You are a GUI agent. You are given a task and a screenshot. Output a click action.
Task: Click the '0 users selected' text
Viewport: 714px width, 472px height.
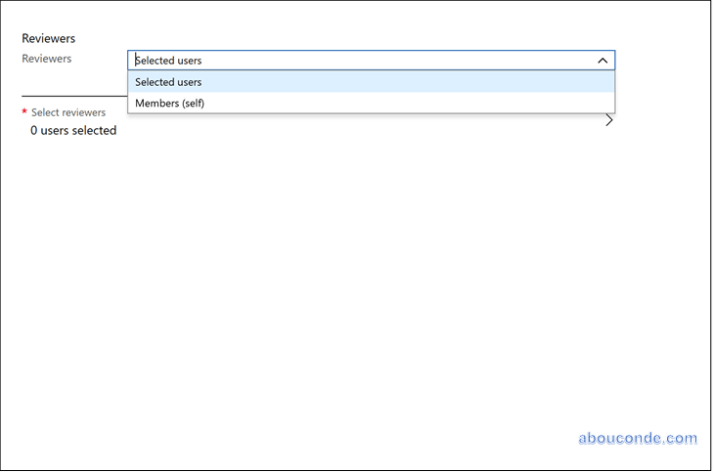tap(73, 131)
